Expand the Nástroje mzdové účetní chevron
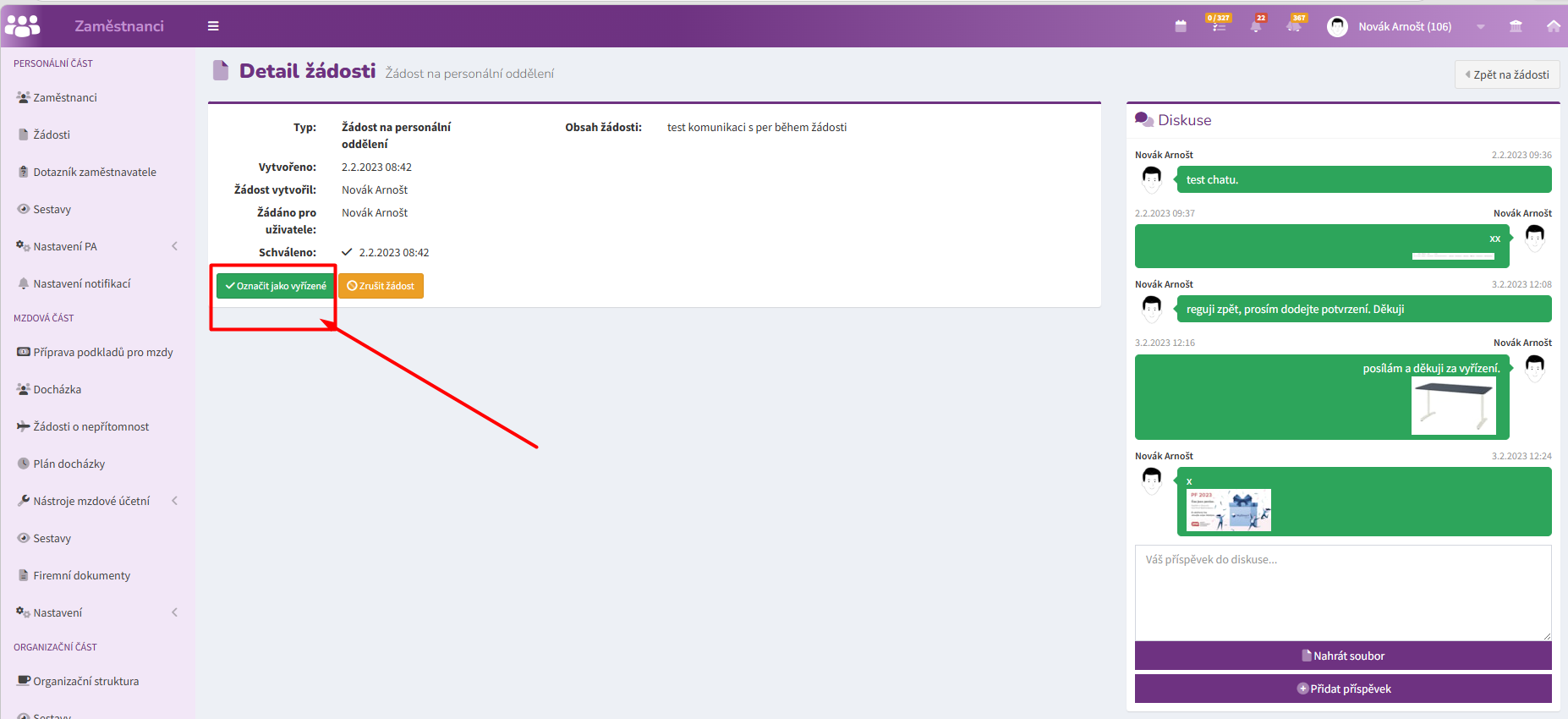Viewport: 1568px width, 719px height. click(x=175, y=501)
